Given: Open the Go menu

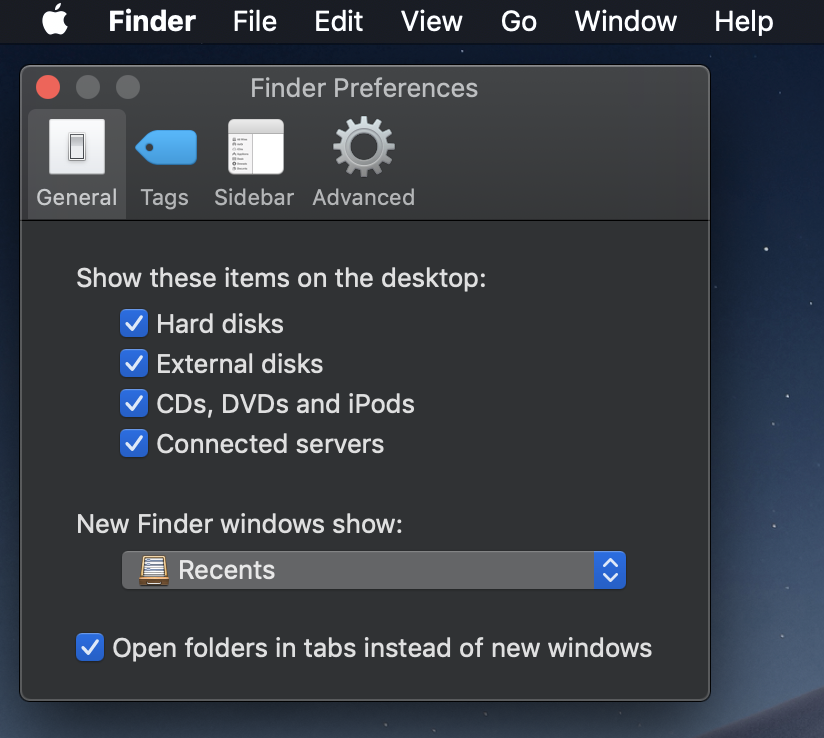Looking at the screenshot, I should [x=519, y=22].
